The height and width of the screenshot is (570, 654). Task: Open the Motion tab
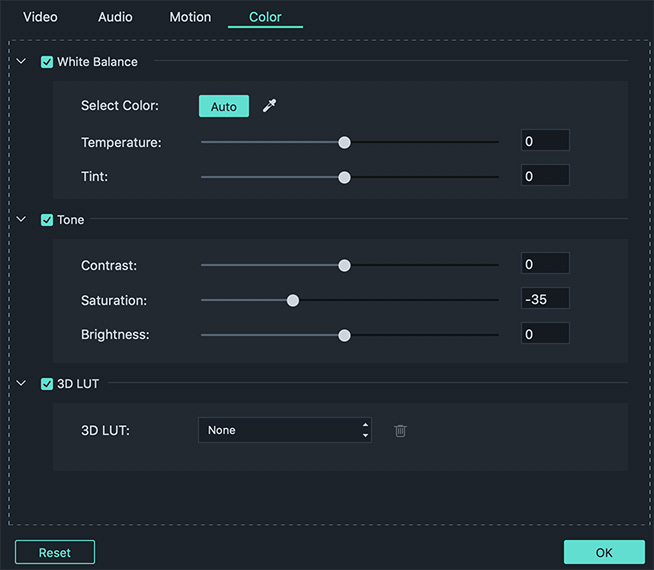click(x=190, y=17)
